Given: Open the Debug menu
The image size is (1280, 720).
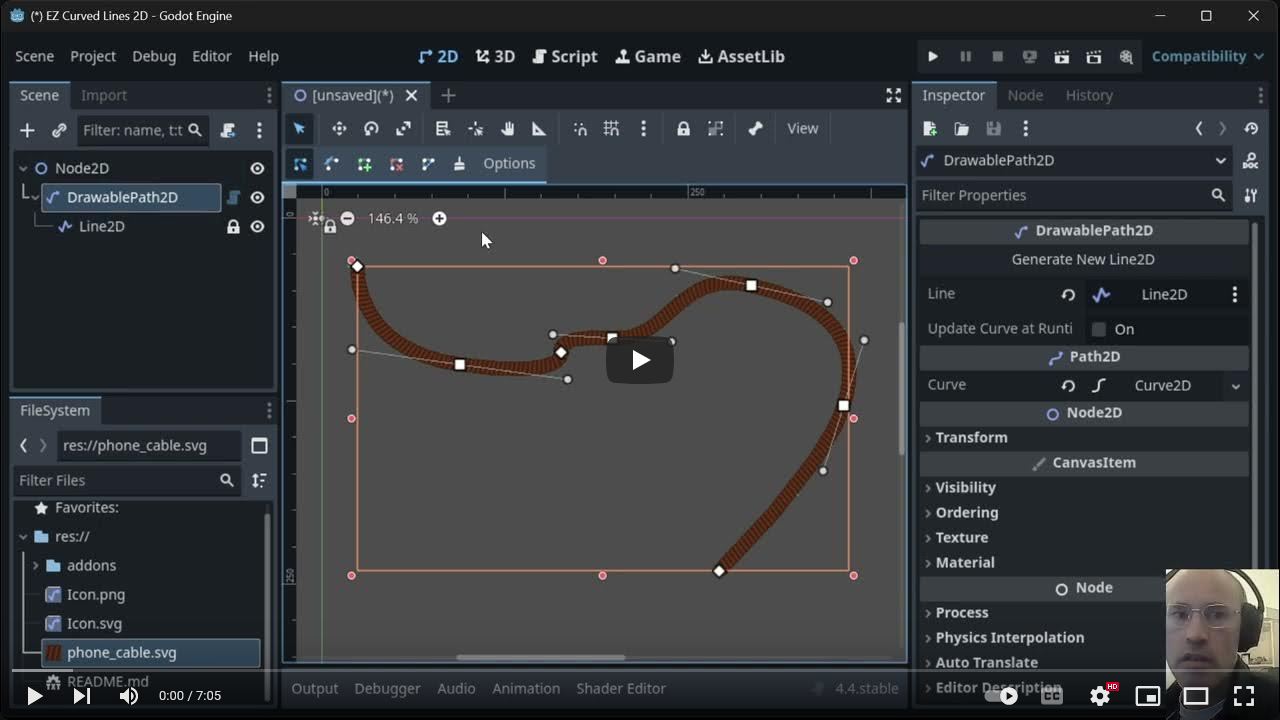Looking at the screenshot, I should (x=154, y=56).
